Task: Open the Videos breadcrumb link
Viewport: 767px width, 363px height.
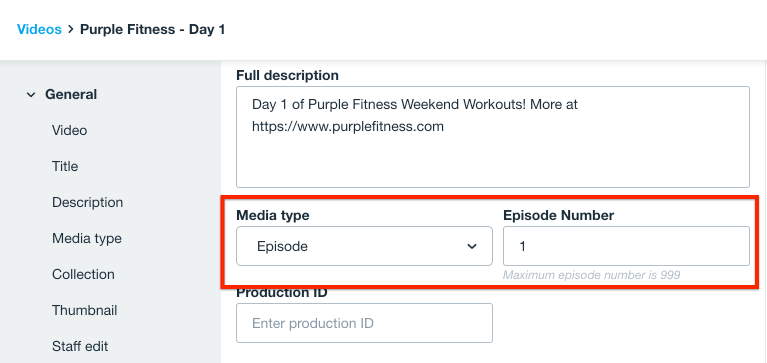Action: [x=39, y=29]
